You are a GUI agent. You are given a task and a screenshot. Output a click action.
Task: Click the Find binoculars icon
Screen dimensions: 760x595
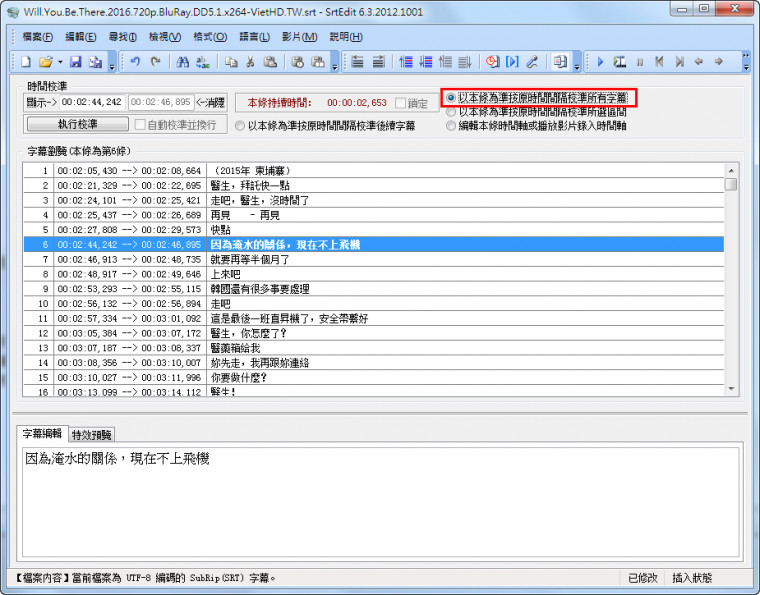pyautogui.click(x=183, y=62)
